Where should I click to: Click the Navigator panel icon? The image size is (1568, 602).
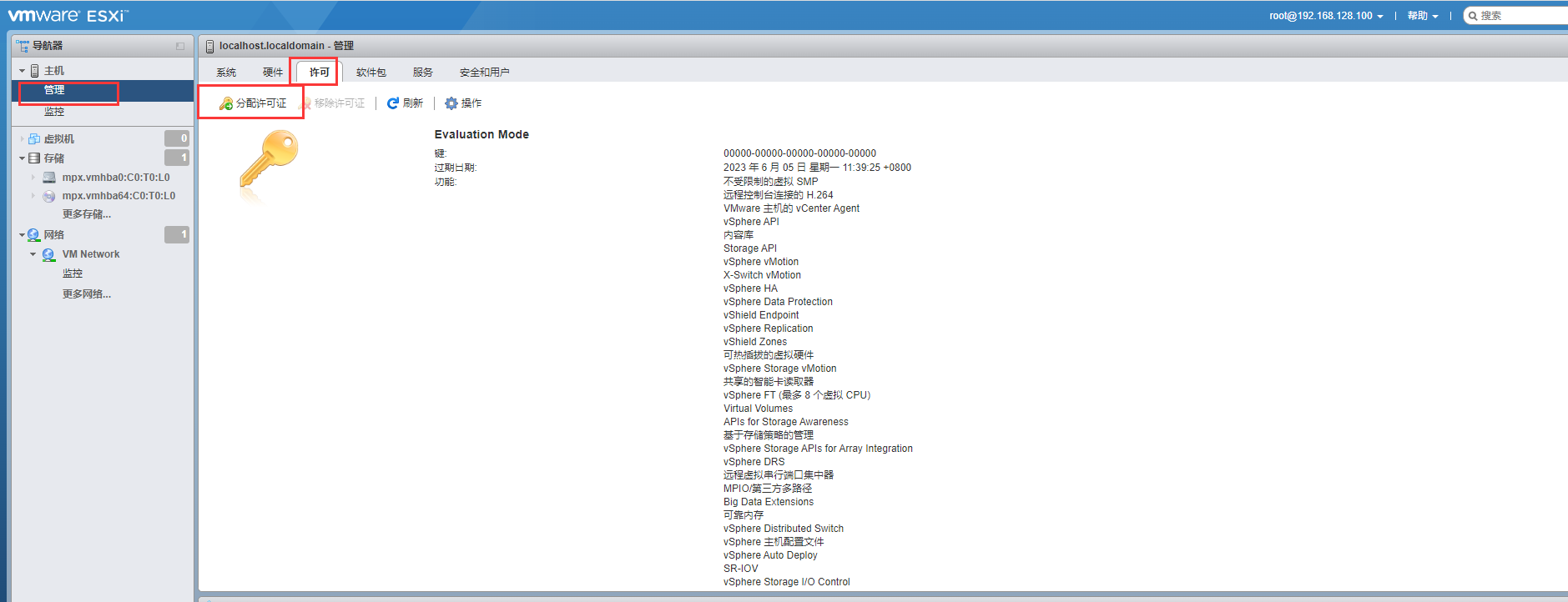point(23,46)
